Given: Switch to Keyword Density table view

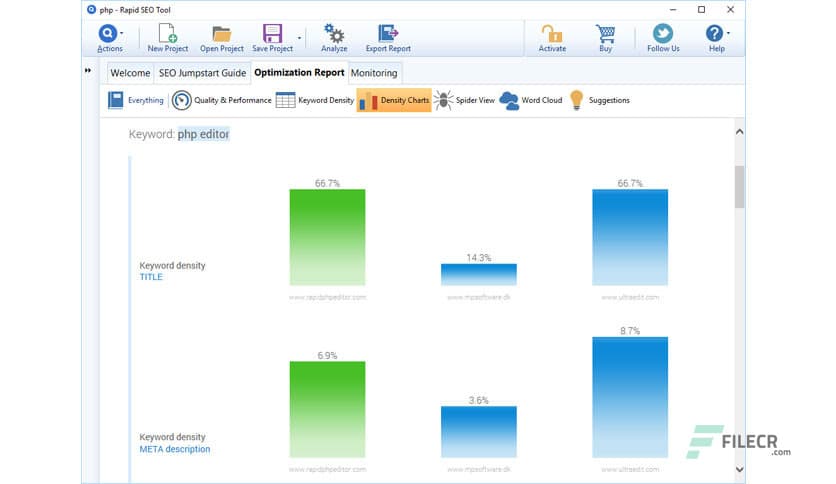Looking at the screenshot, I should pyautogui.click(x=315, y=100).
